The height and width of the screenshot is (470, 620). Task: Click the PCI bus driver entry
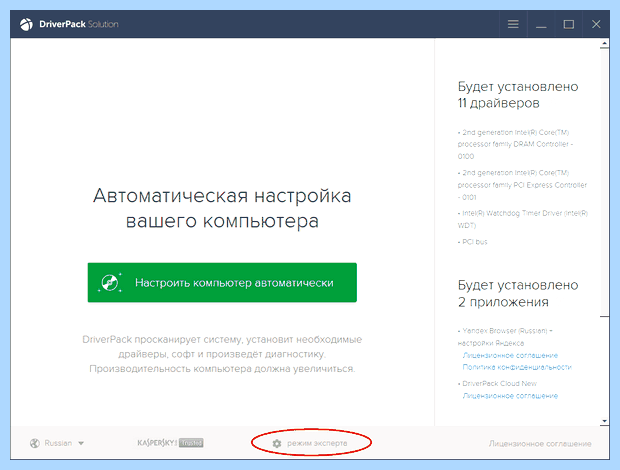point(473,242)
